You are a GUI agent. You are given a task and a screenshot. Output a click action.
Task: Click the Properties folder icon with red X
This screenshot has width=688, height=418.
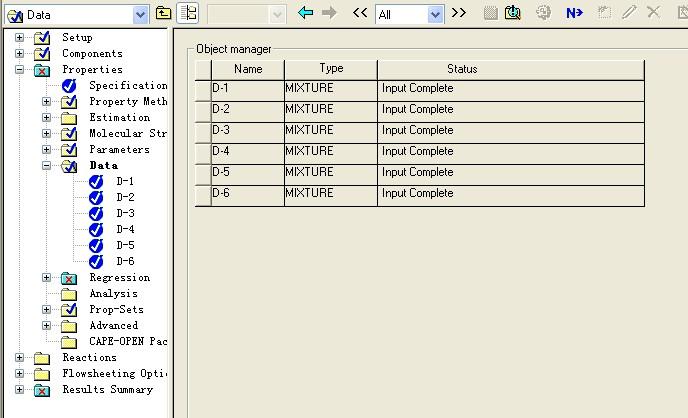coord(42,70)
